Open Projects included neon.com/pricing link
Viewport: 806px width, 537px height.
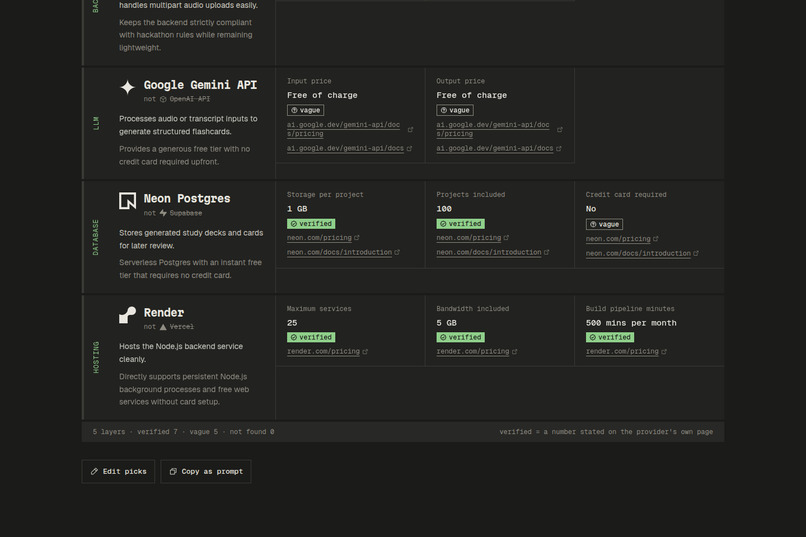[x=468, y=238]
